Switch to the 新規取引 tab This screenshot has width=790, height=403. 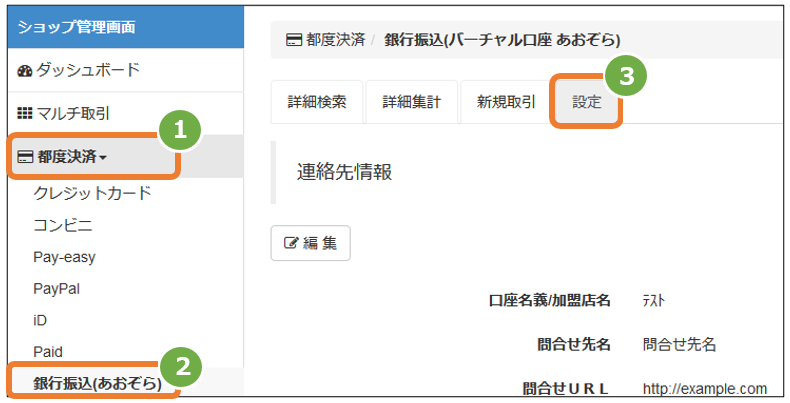506,102
